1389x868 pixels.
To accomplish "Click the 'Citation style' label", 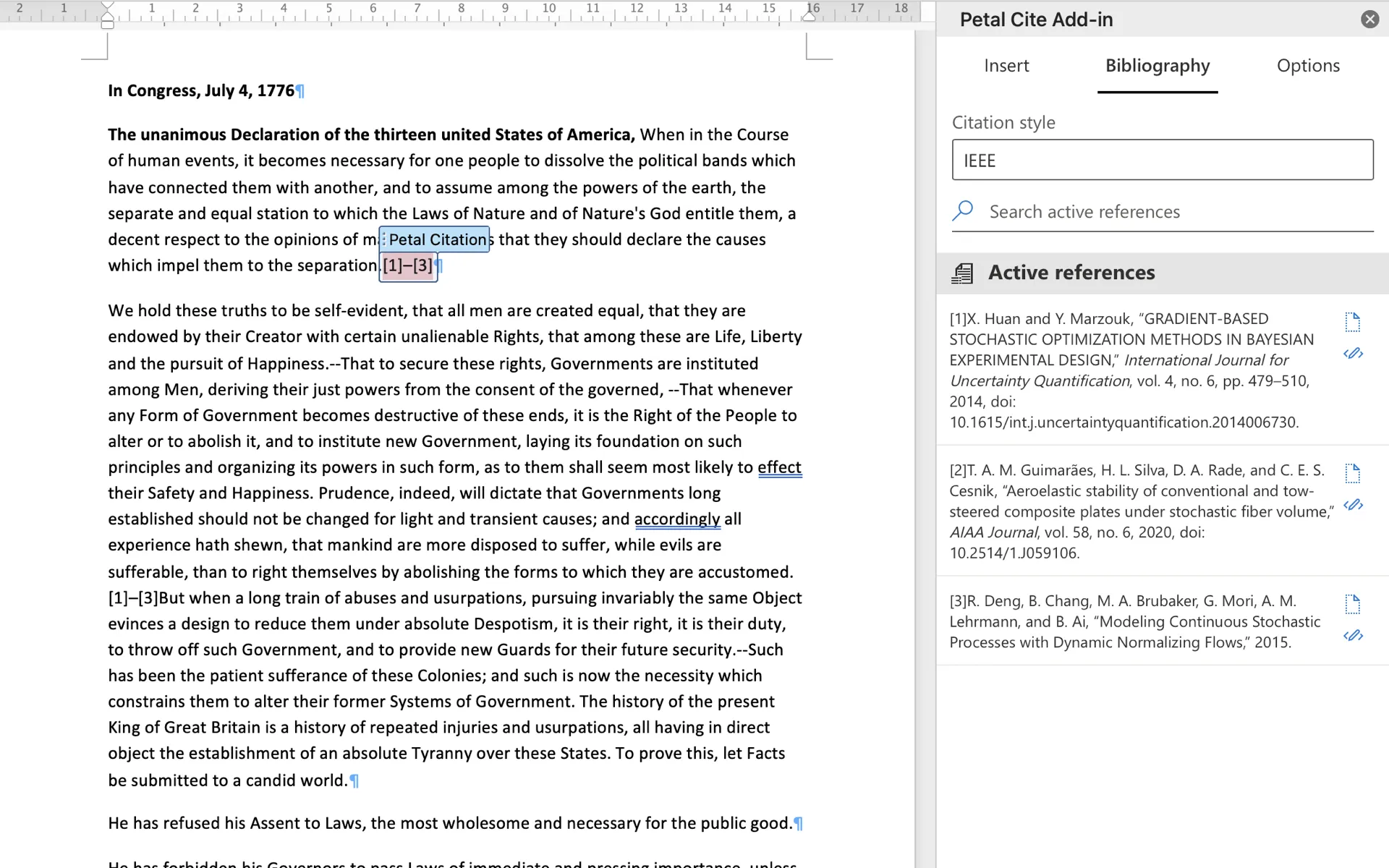I will (1003, 123).
